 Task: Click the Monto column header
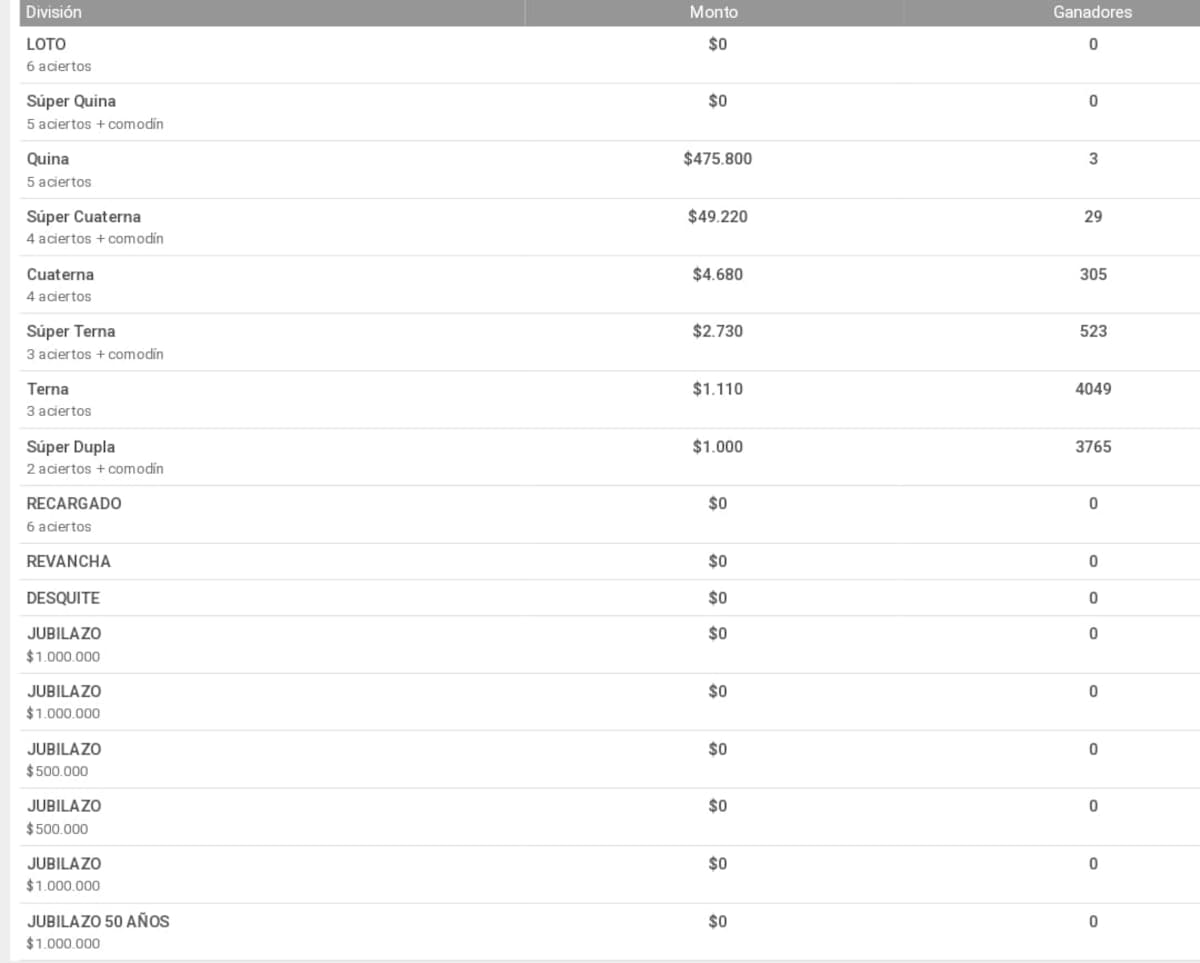[x=714, y=13]
